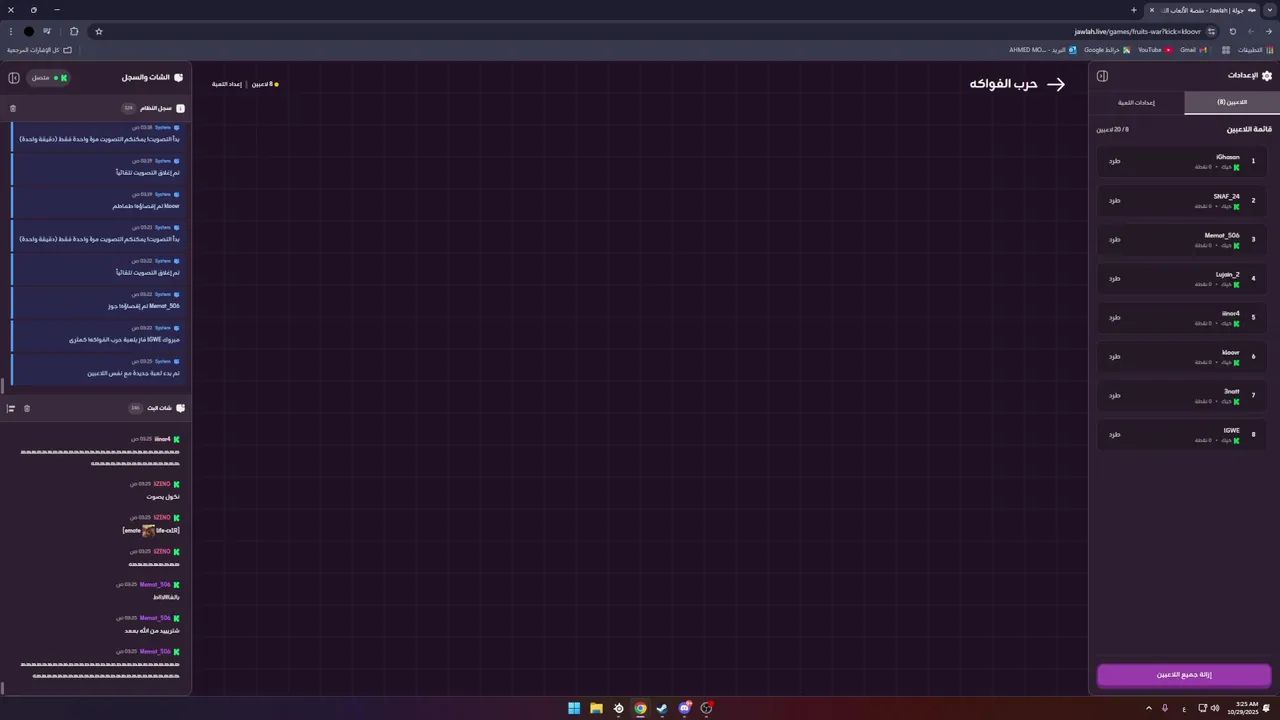Click the تكول بصوت chat message
This screenshot has width=1280, height=720.
tap(163, 497)
